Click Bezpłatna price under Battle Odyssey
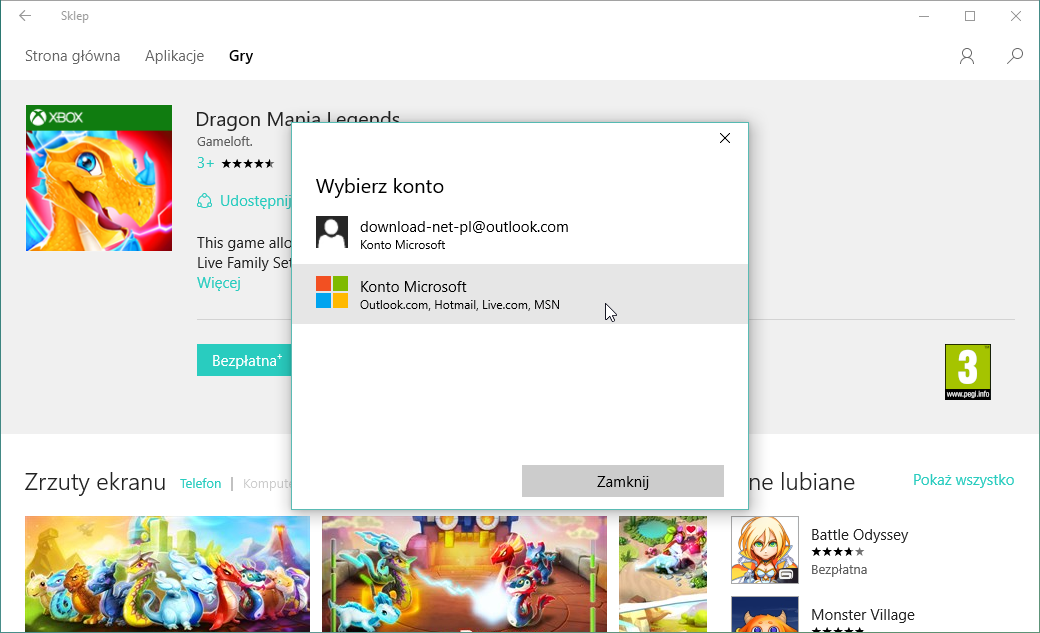Screen dimensions: 1040x633 839,569
